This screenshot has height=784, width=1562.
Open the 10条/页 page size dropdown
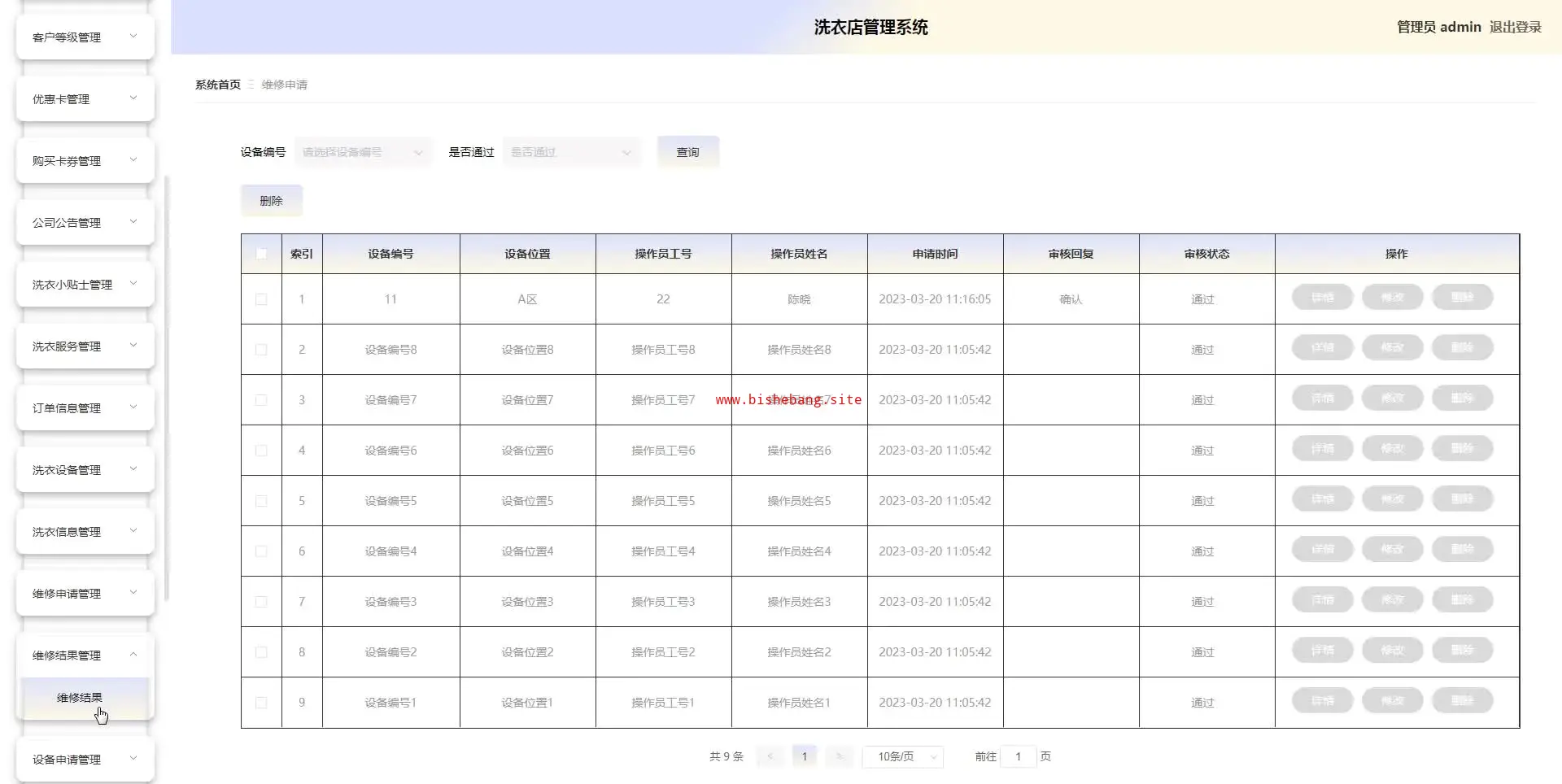(x=902, y=756)
